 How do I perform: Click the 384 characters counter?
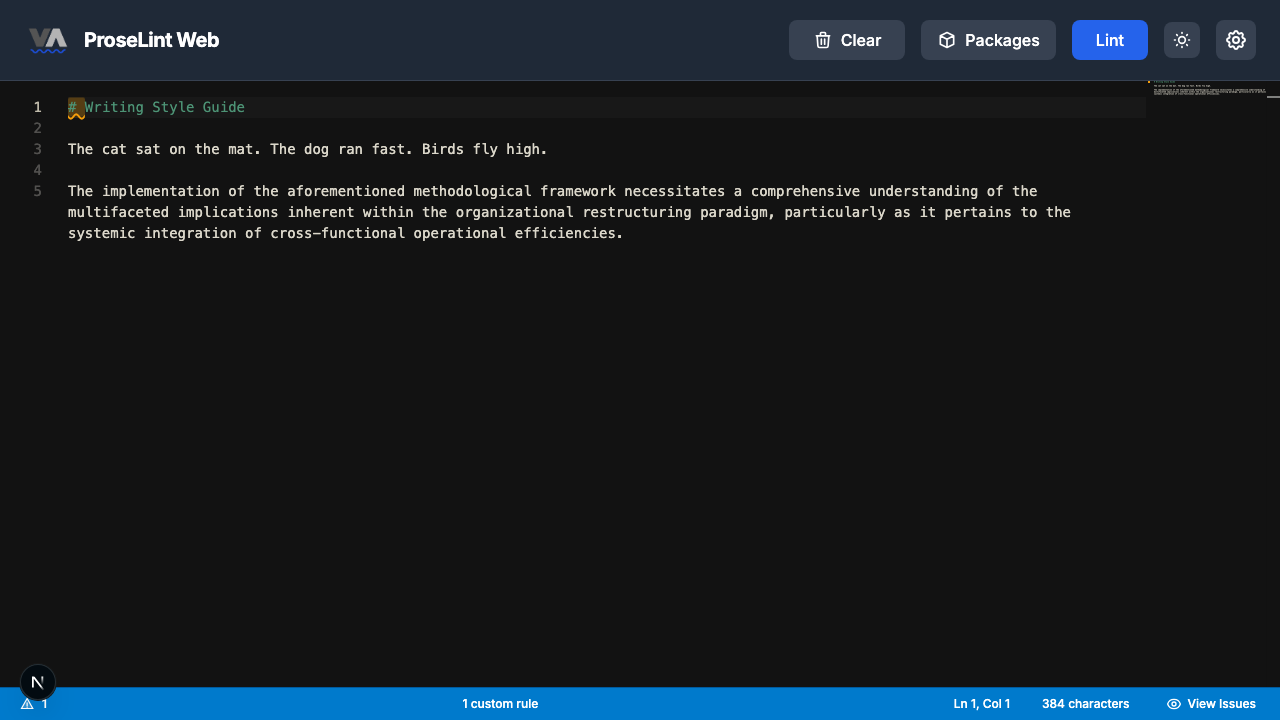(1085, 703)
